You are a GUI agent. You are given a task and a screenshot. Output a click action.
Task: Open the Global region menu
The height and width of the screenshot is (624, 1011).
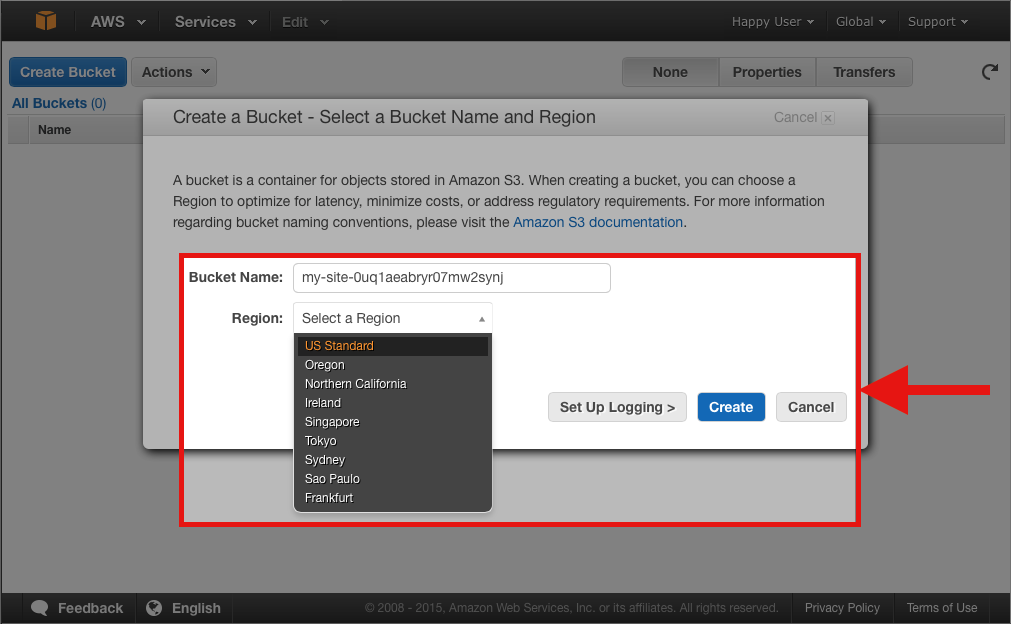[861, 22]
